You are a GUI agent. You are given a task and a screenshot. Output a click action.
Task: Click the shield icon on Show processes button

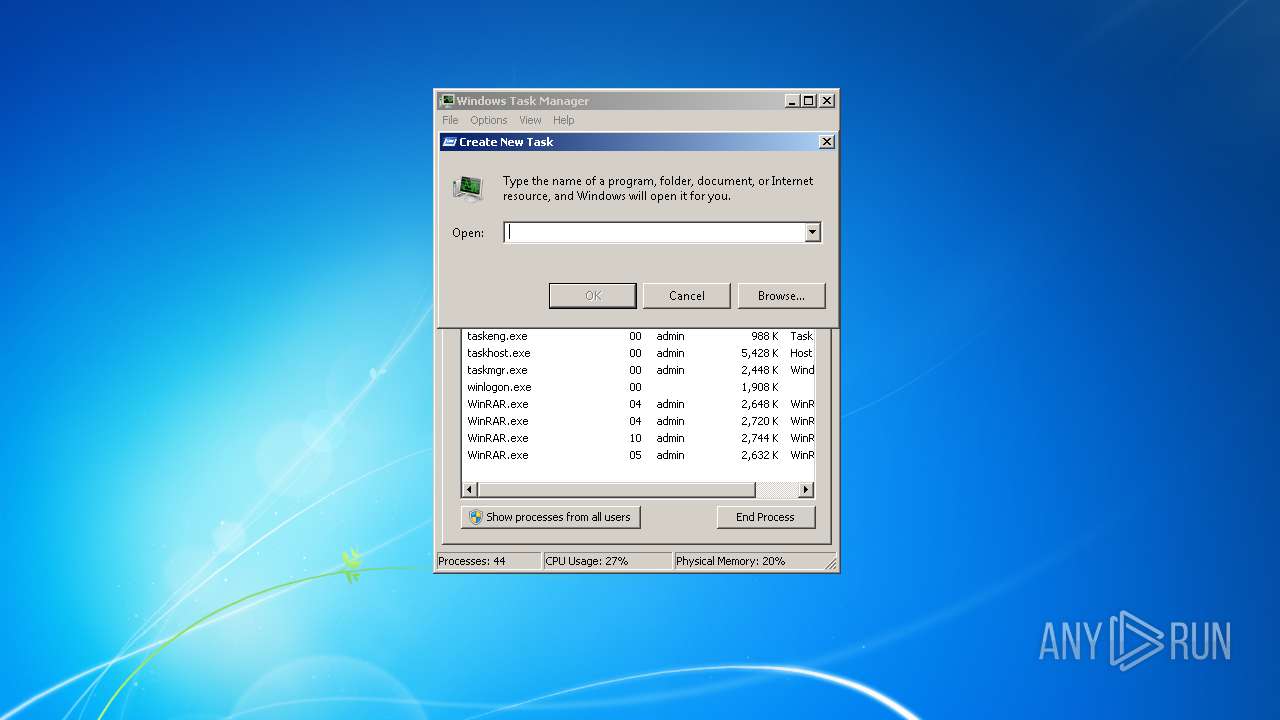(x=476, y=517)
